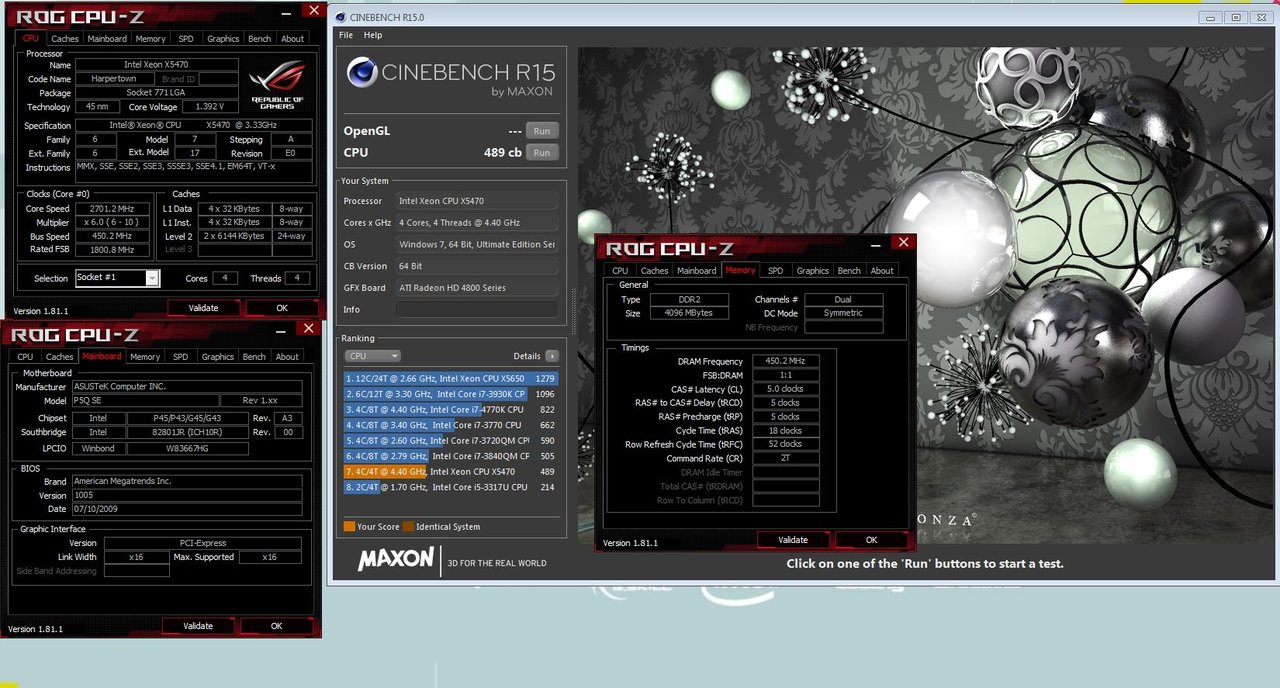The image size is (1280, 688).
Task: Click the Core Voltage 1.392 V value
Action: pyautogui.click(x=210, y=107)
